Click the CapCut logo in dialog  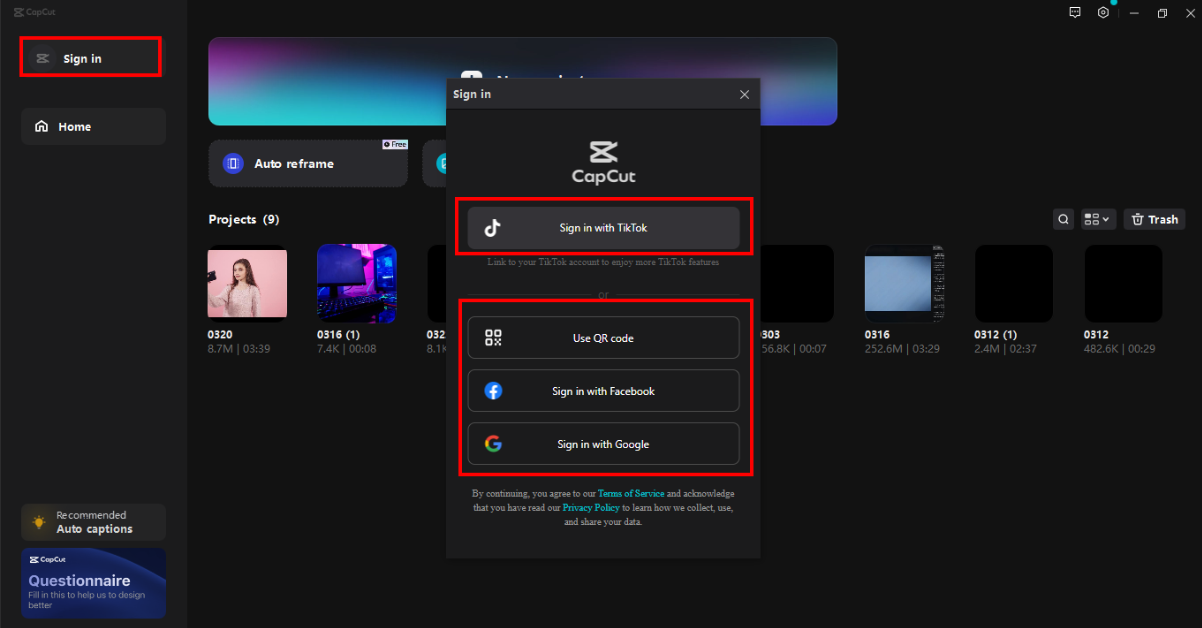click(x=603, y=163)
